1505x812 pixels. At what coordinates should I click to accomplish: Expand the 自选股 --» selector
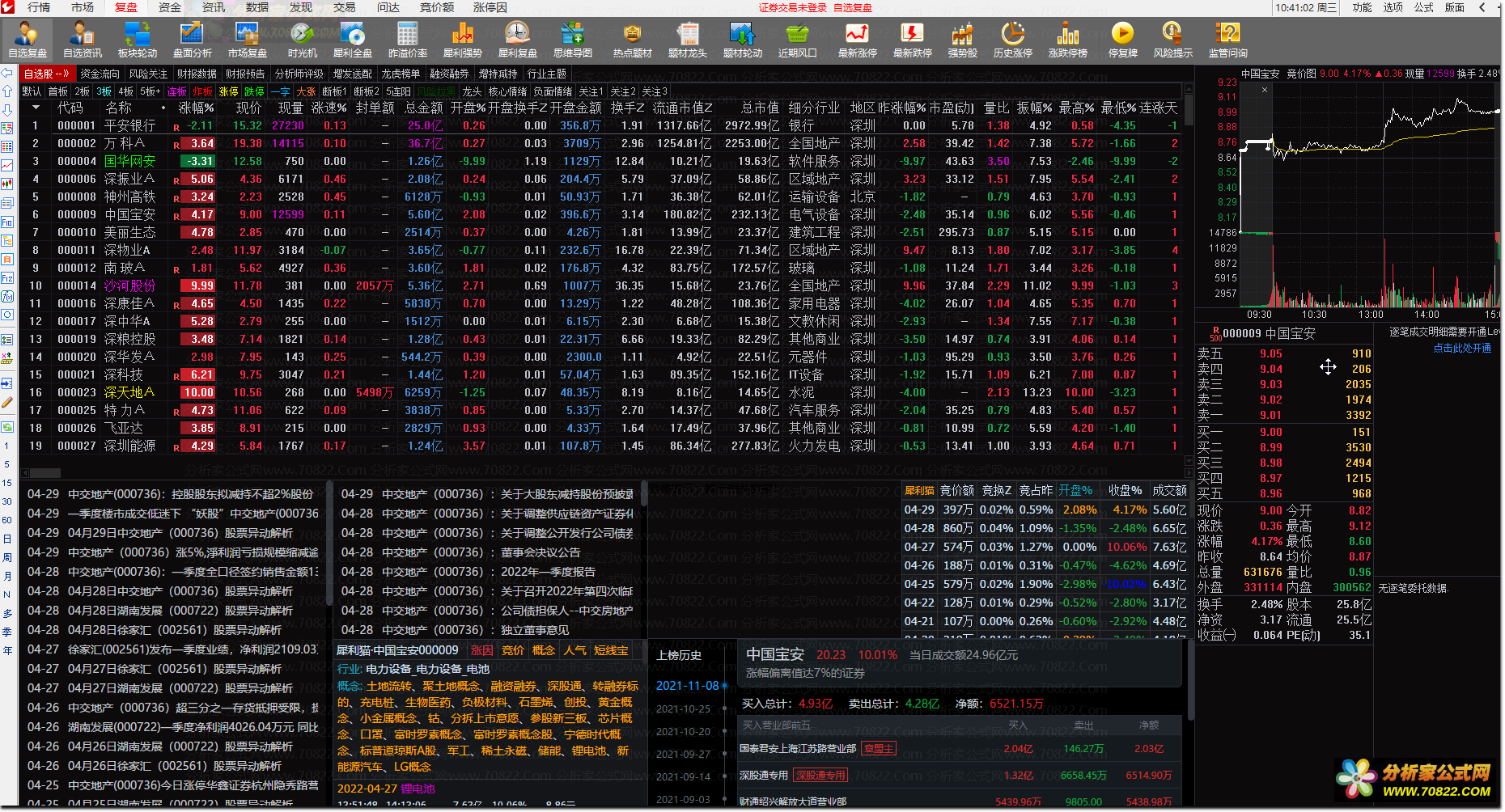click(46, 74)
